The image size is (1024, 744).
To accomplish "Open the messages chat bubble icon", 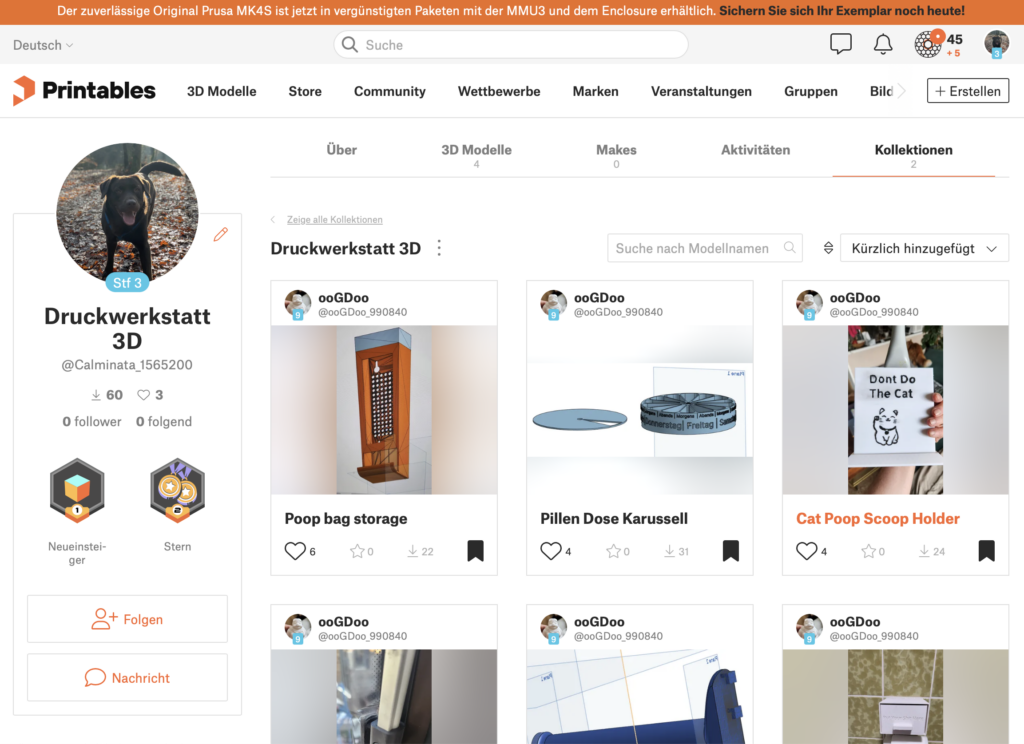I will coord(840,44).
